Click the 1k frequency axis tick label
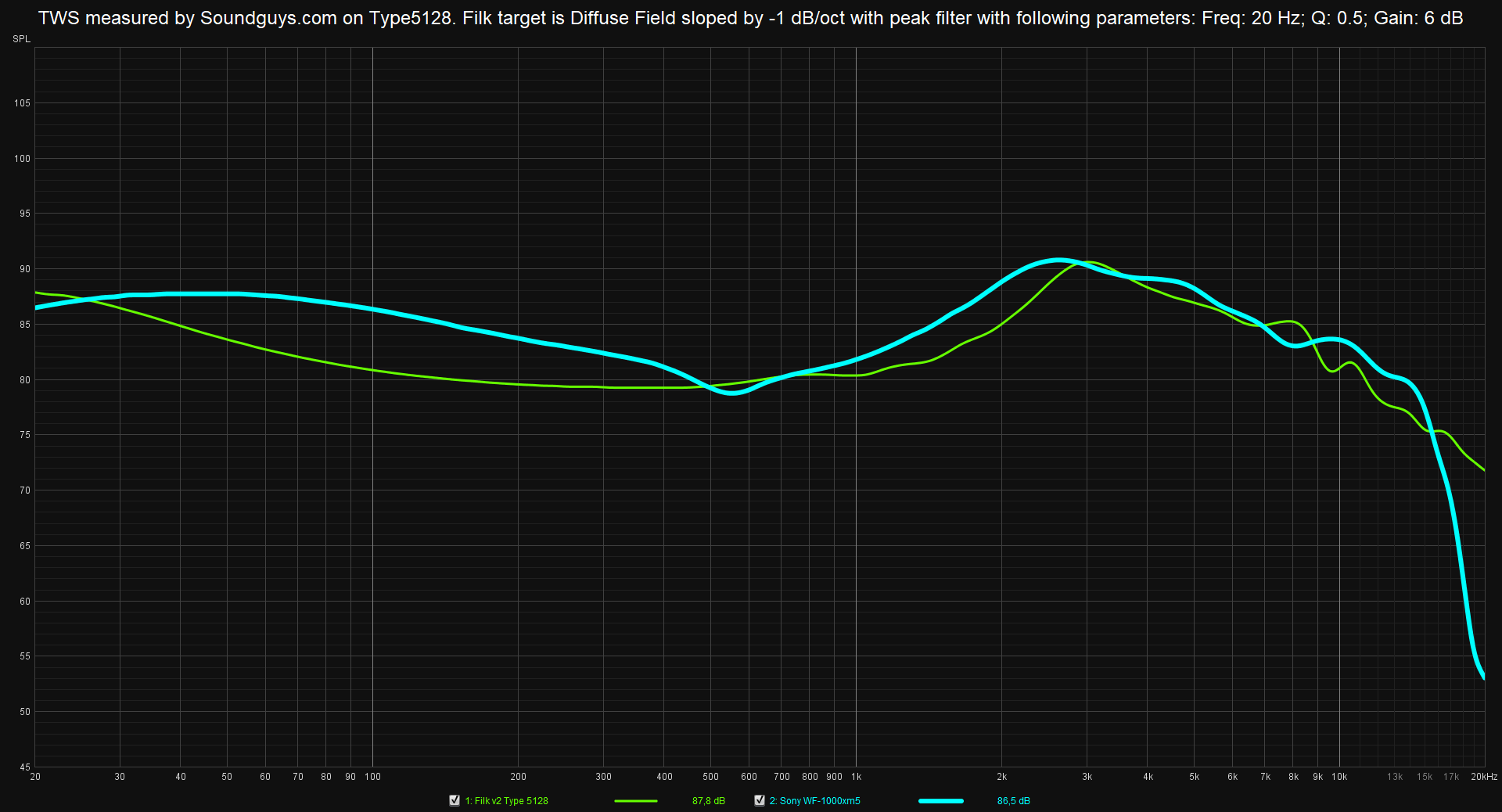This screenshot has width=1502, height=812. pos(857,777)
